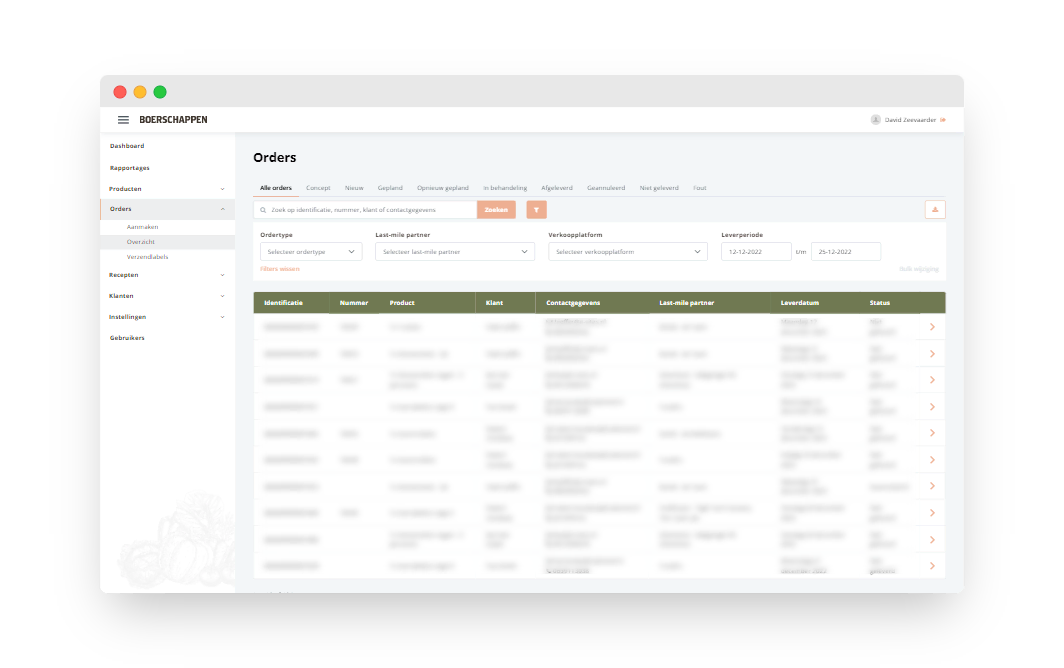Click the Bulk wijziging link

[919, 270]
